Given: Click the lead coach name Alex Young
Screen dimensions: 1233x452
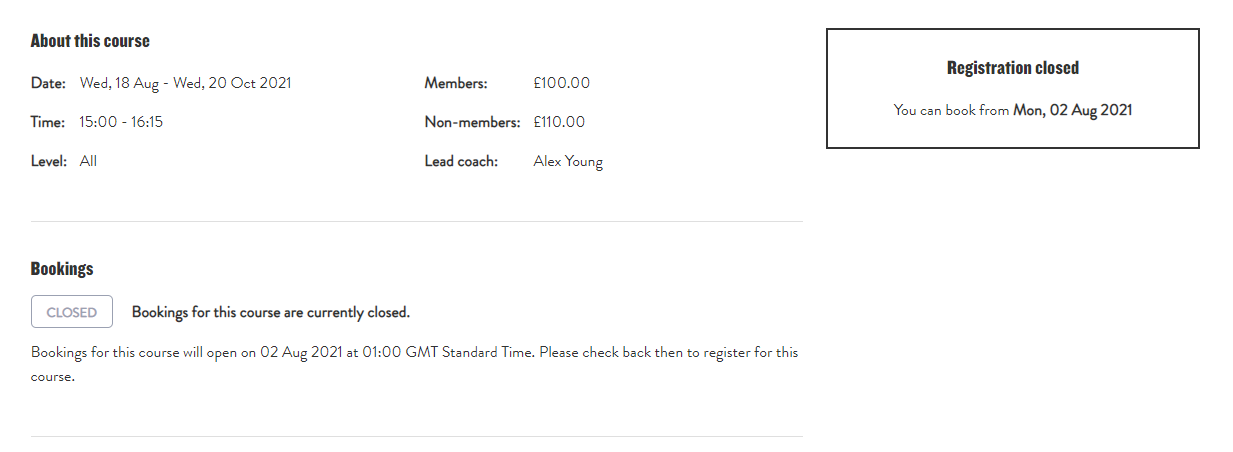Looking at the screenshot, I should [x=568, y=161].
